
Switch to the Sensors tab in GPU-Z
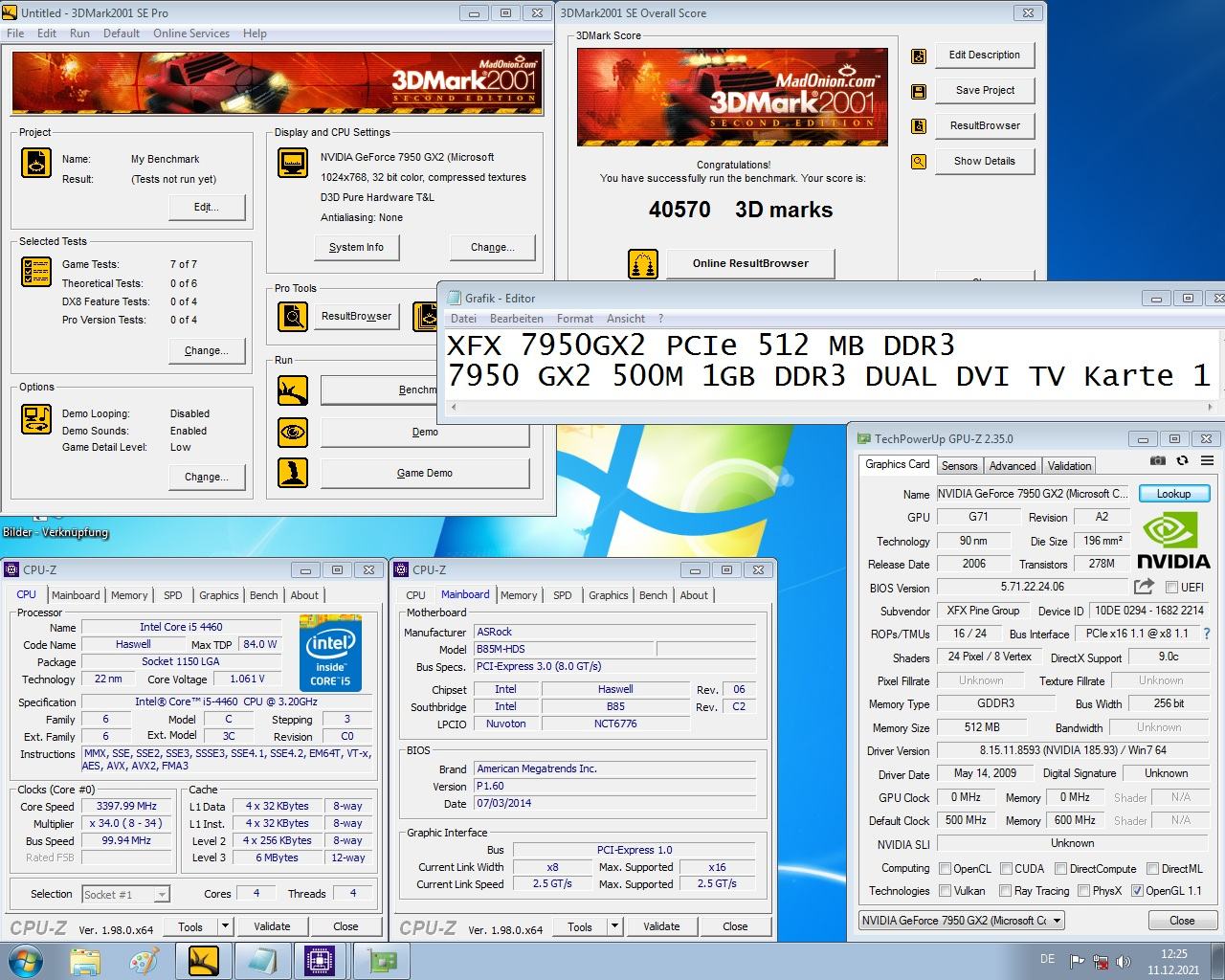[959, 466]
